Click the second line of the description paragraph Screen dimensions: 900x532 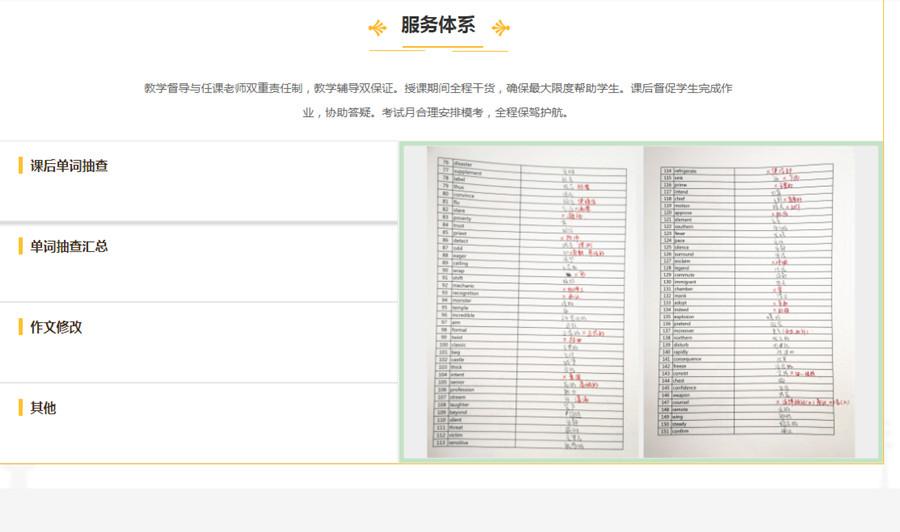(x=438, y=113)
